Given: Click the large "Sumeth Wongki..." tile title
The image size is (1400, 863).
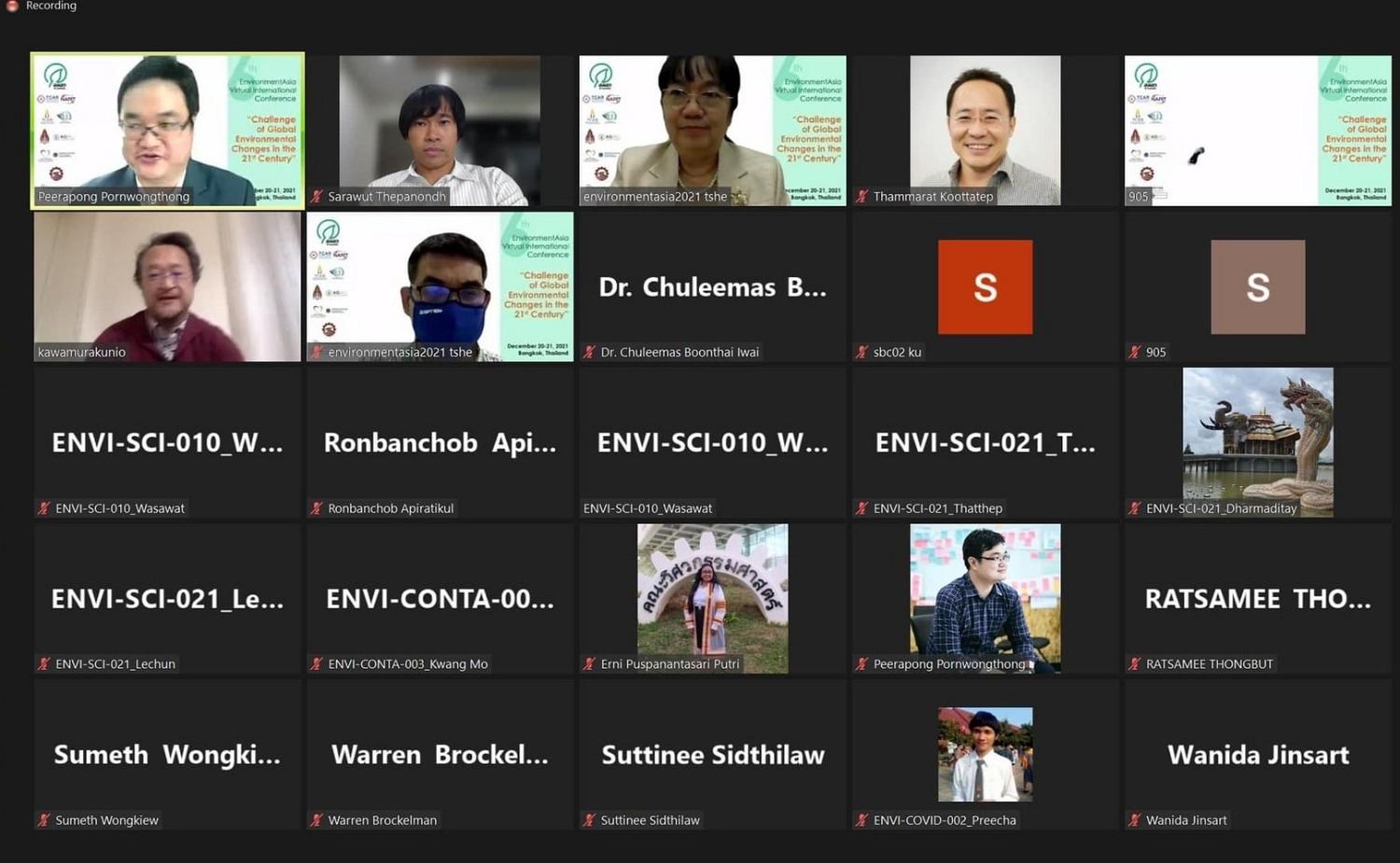Looking at the screenshot, I should 167,755.
